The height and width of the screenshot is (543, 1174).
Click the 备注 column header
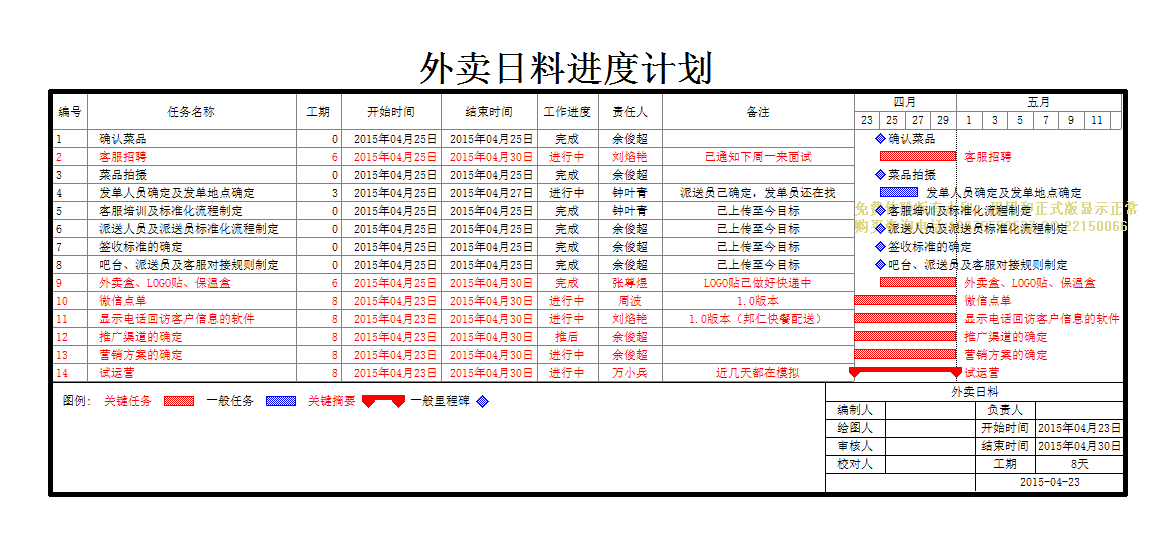[x=758, y=112]
